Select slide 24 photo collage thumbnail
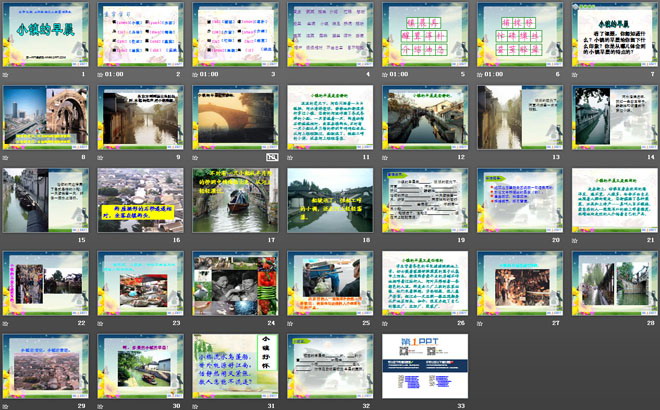 [x=235, y=283]
